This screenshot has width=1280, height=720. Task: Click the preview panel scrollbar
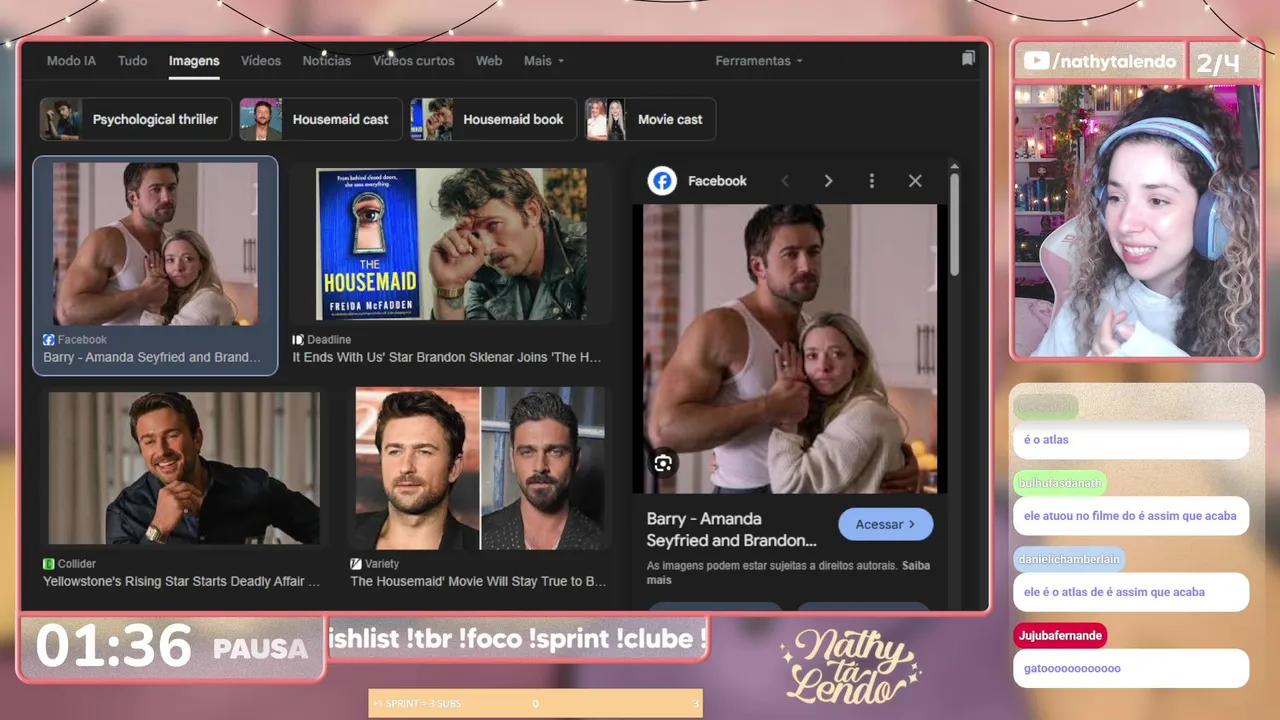click(x=955, y=225)
